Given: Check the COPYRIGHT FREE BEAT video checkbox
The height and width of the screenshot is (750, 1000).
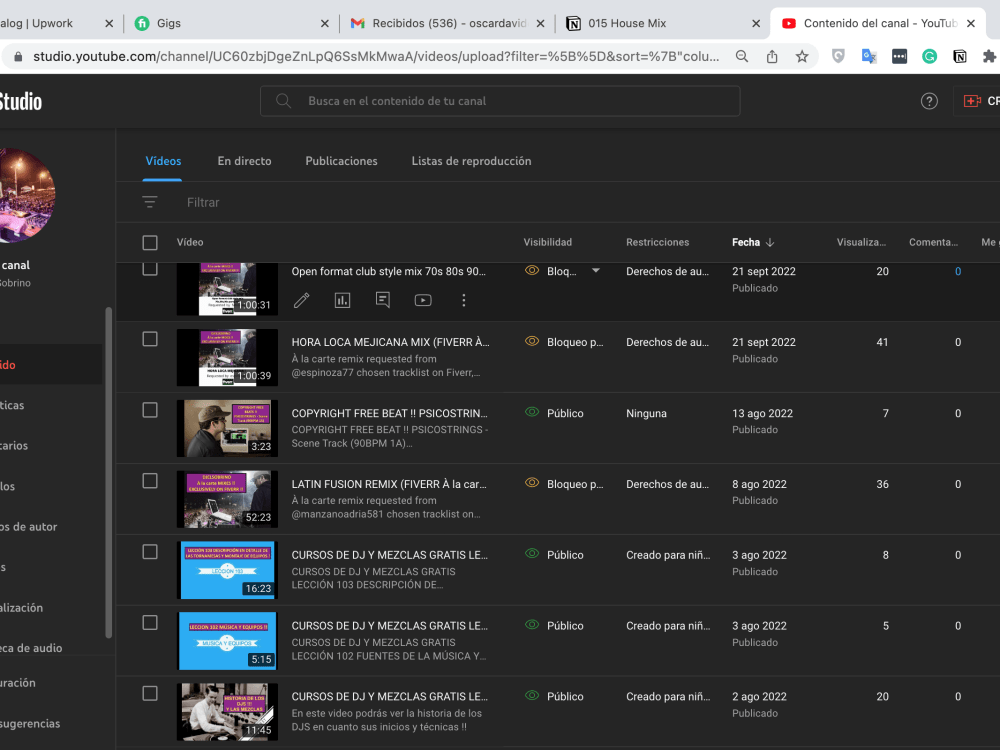Looking at the screenshot, I should click(150, 410).
